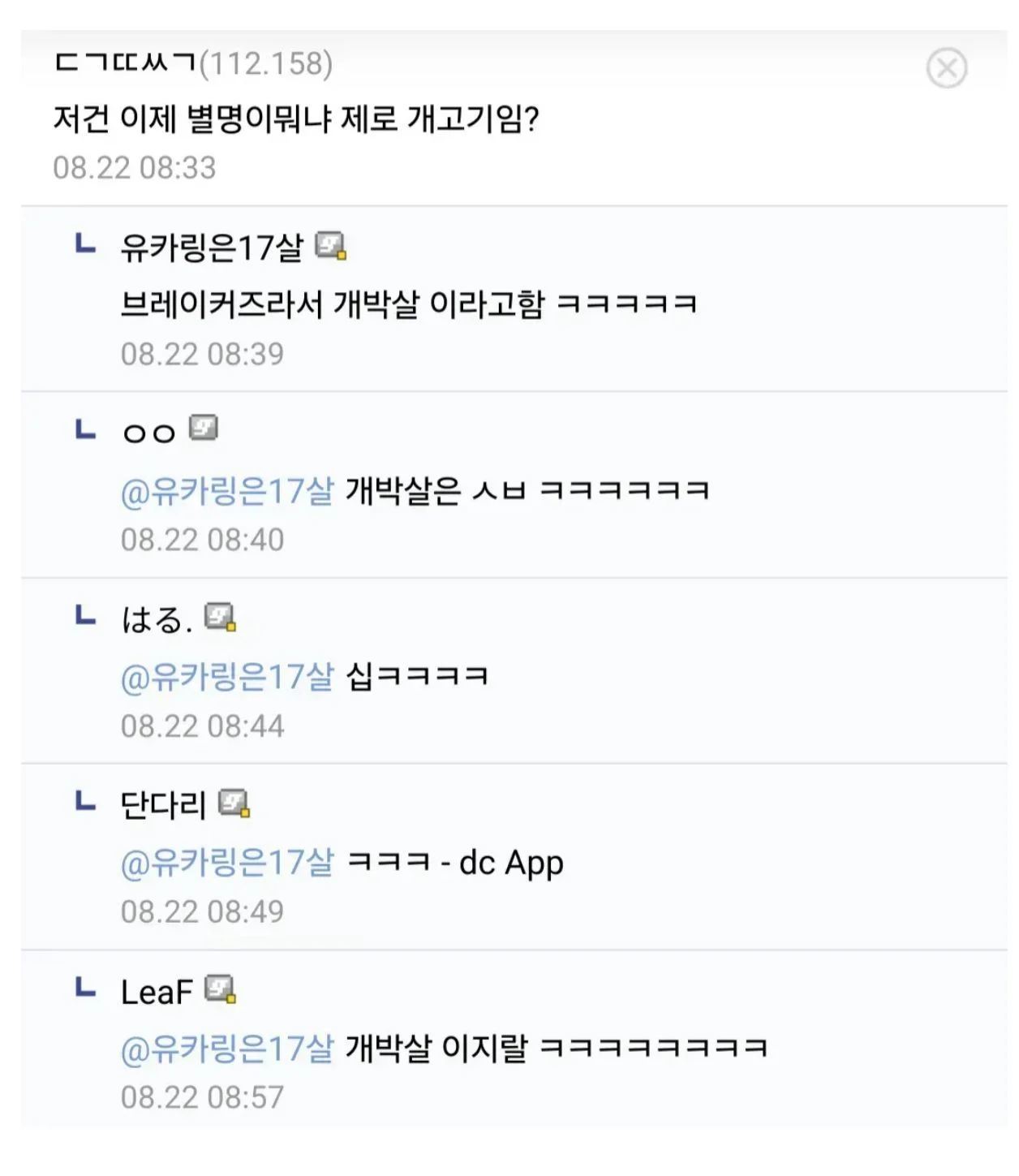Screen dimensions: 1019x1176
Task: Click the @유카링은17살 mention in ㅇㅇ's reply
Action: pyautogui.click(x=227, y=491)
